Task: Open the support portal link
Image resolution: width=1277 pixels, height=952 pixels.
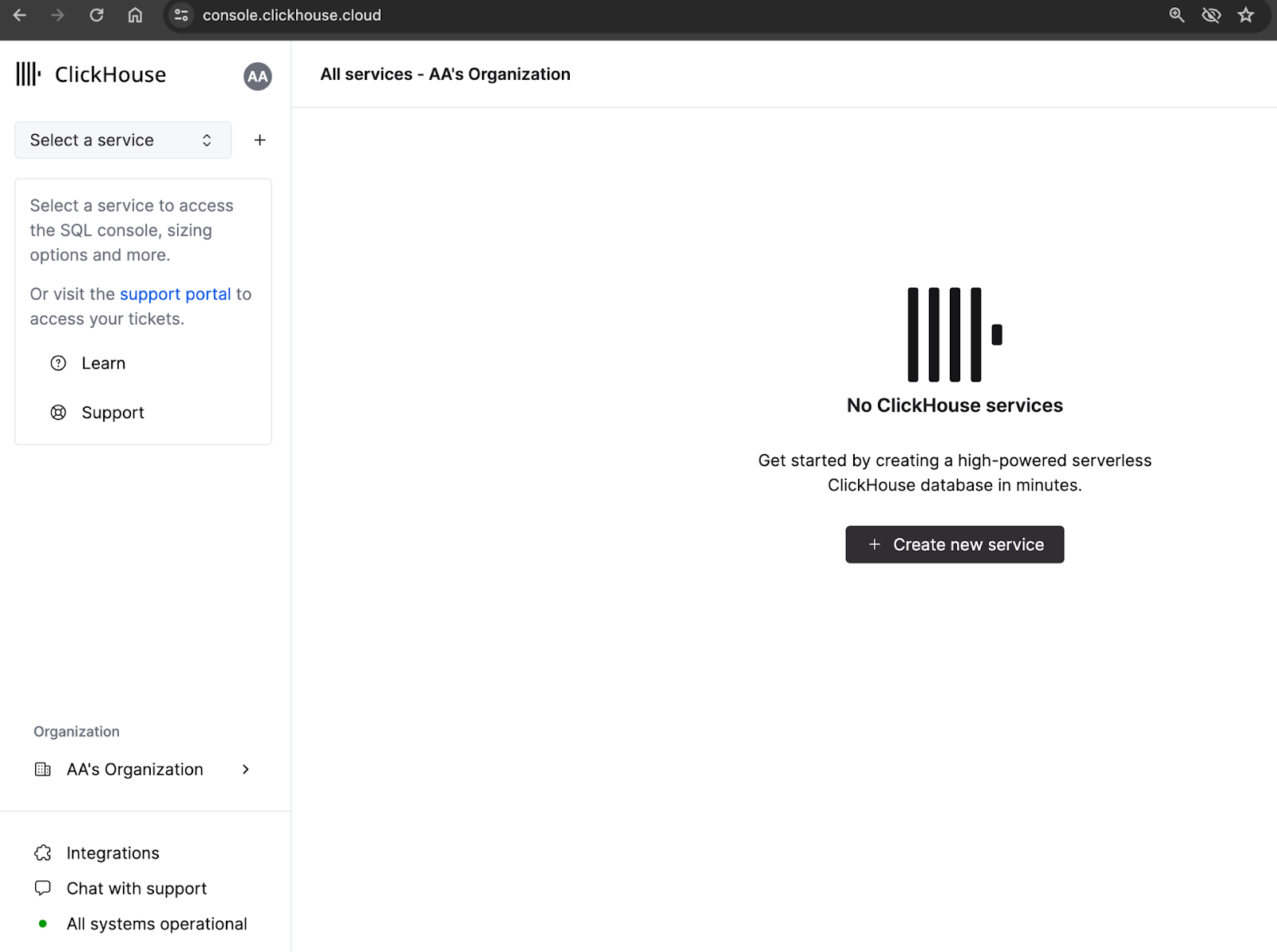Action: click(x=175, y=294)
